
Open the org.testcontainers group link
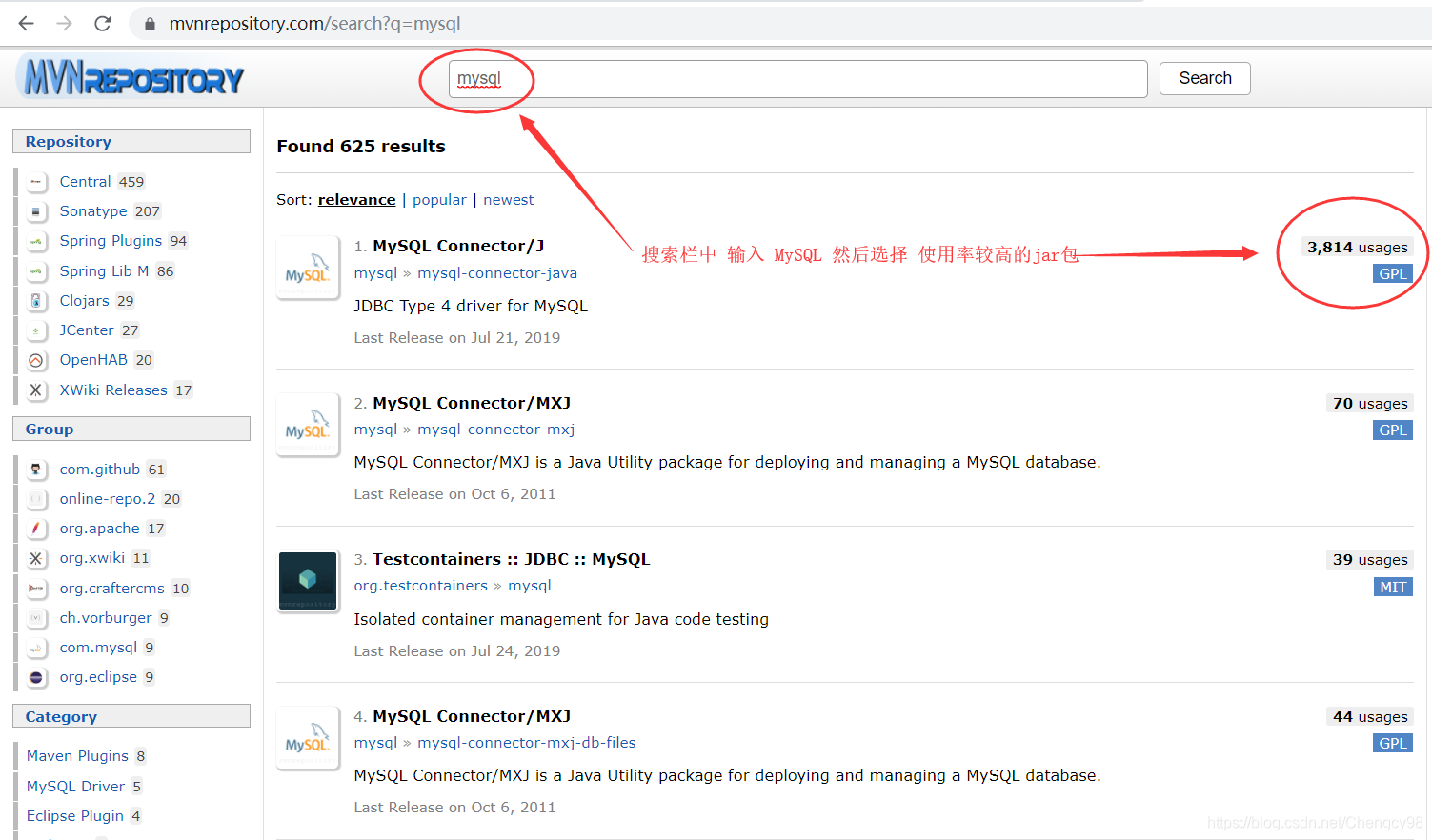point(420,586)
